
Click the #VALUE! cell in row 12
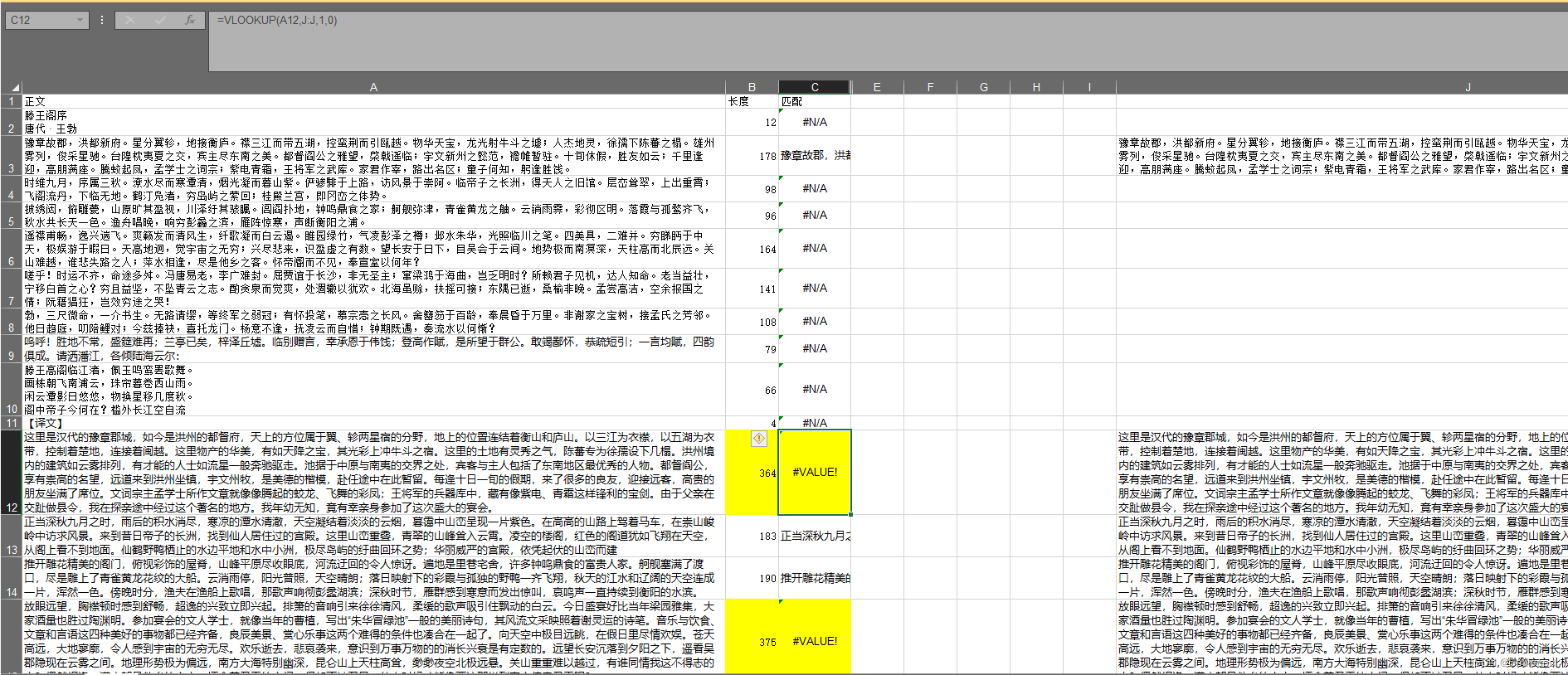point(815,472)
